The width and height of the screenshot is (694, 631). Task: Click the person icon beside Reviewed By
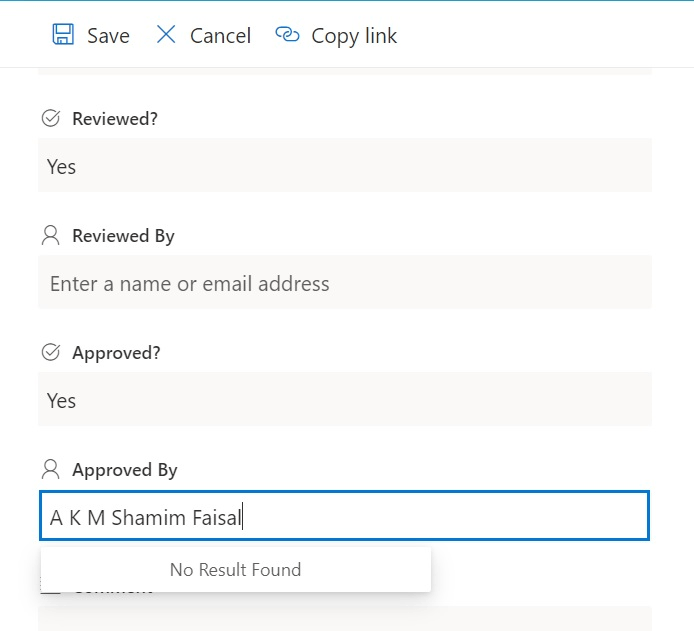(x=50, y=235)
